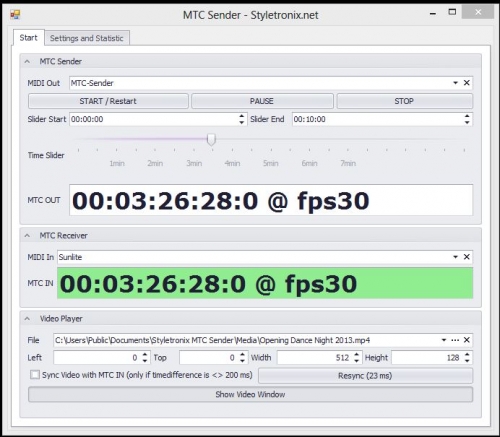Increase Slider Start time with the up arrow
Image resolution: width=500 pixels, height=437 pixels.
coord(242,116)
